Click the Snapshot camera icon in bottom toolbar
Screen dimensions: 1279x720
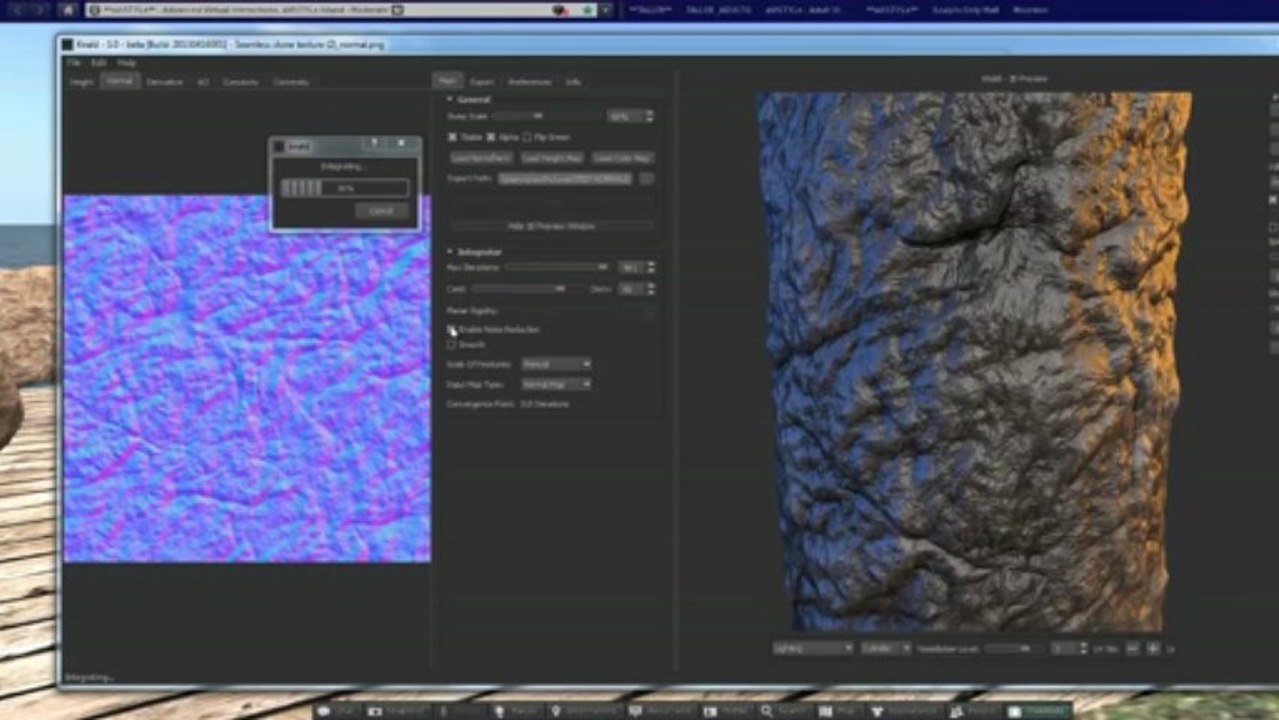pos(375,711)
